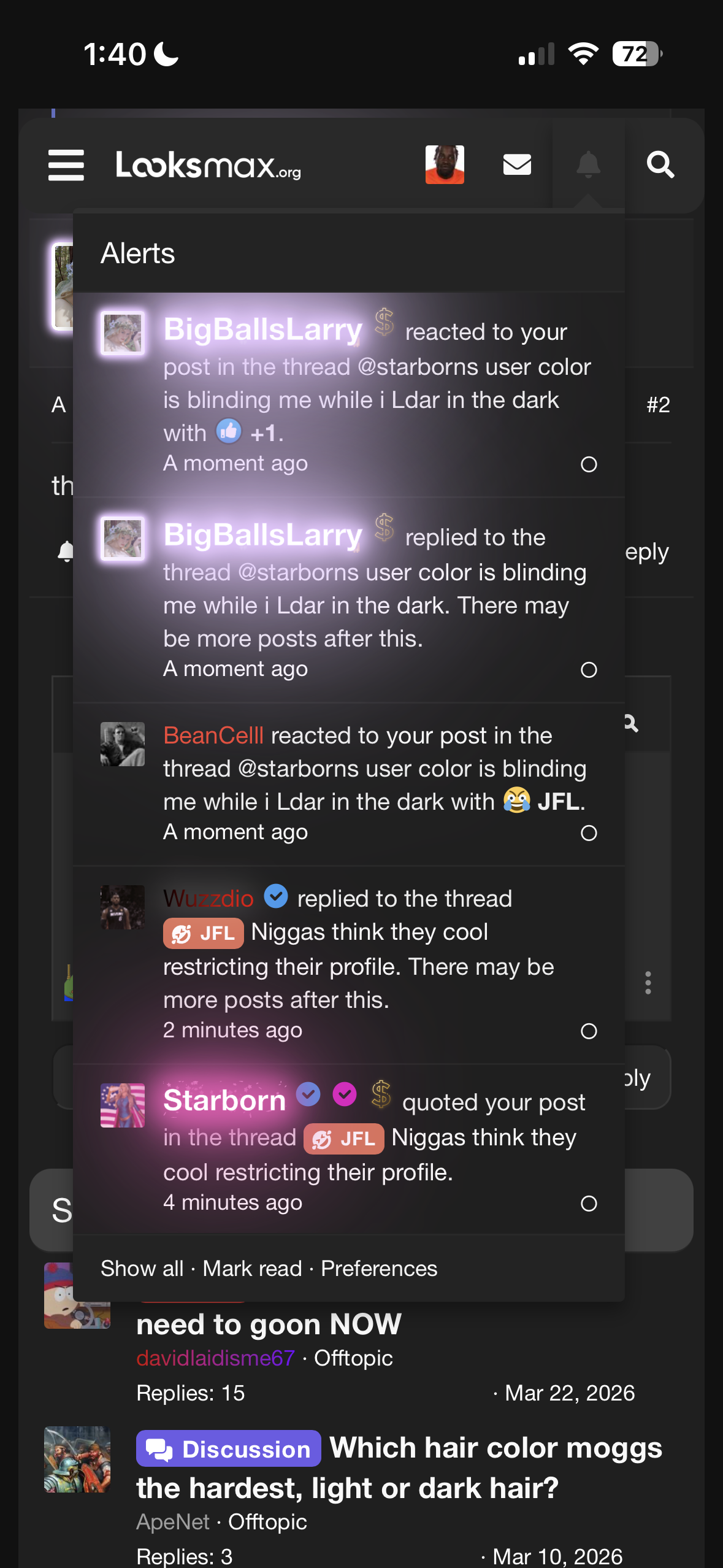The width and height of the screenshot is (723, 1568).
Task: Mark BeanCelll JFL reaction alert read
Action: coord(589,833)
